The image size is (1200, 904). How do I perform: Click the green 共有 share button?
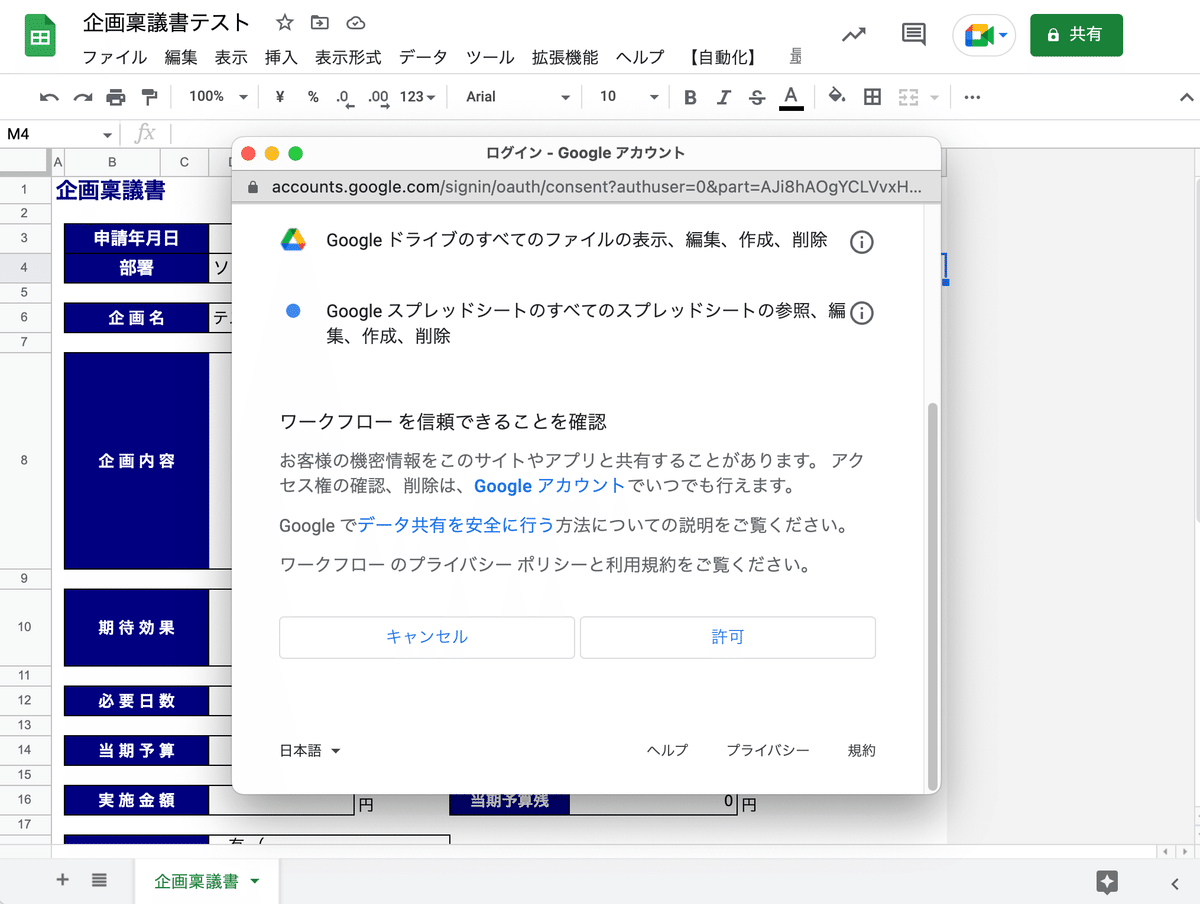pyautogui.click(x=1076, y=35)
